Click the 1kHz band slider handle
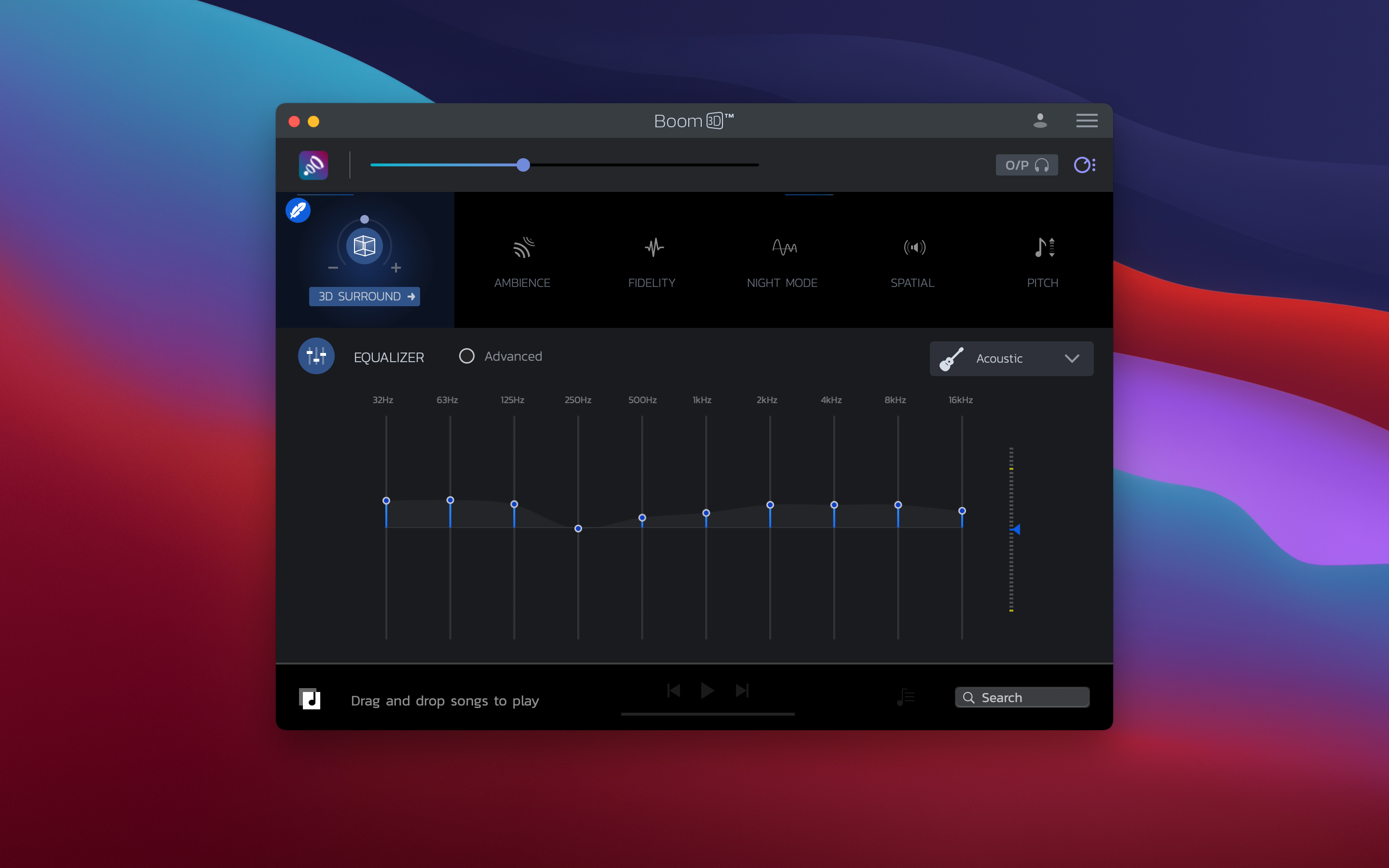 pos(706,513)
